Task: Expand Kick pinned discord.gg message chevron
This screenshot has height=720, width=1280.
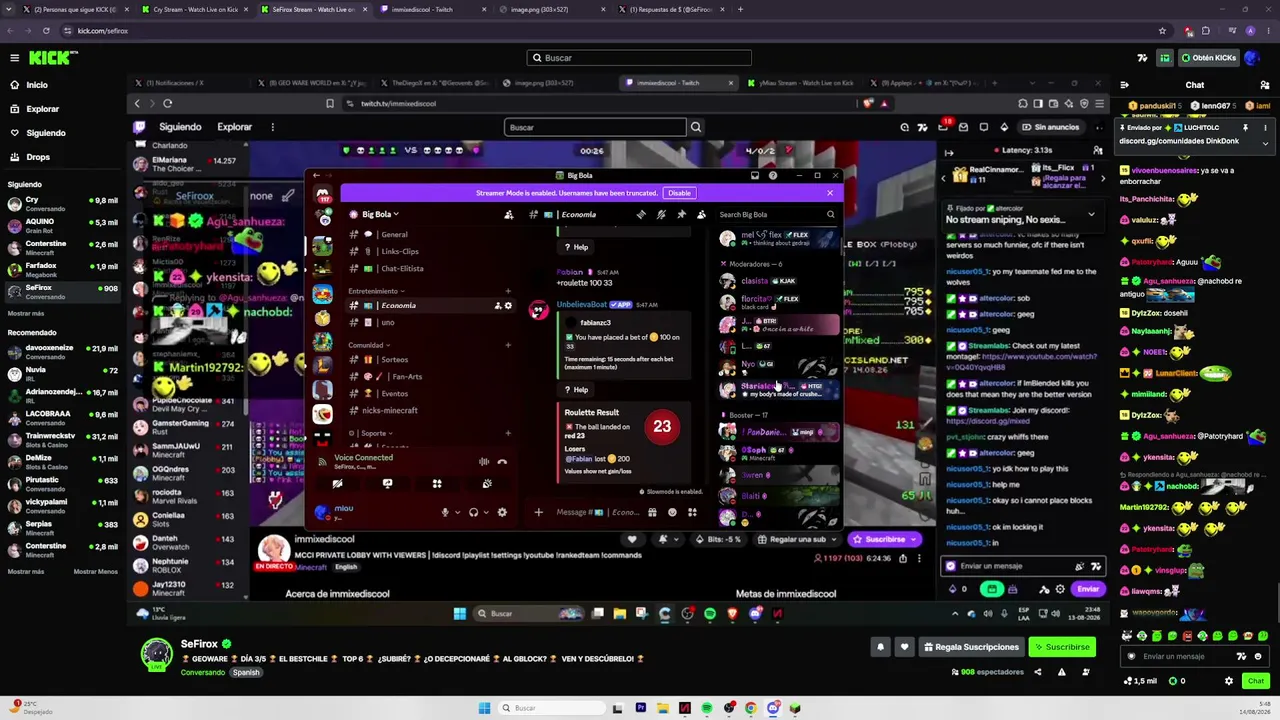Action: click(x=1265, y=143)
